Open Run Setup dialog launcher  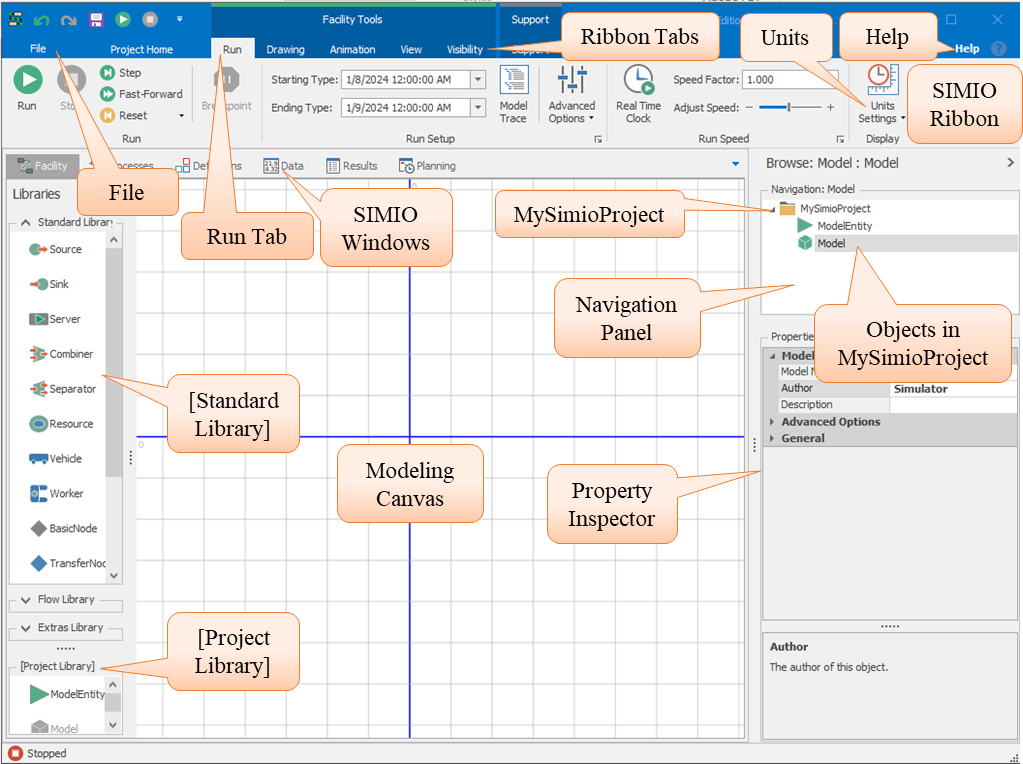tap(598, 139)
